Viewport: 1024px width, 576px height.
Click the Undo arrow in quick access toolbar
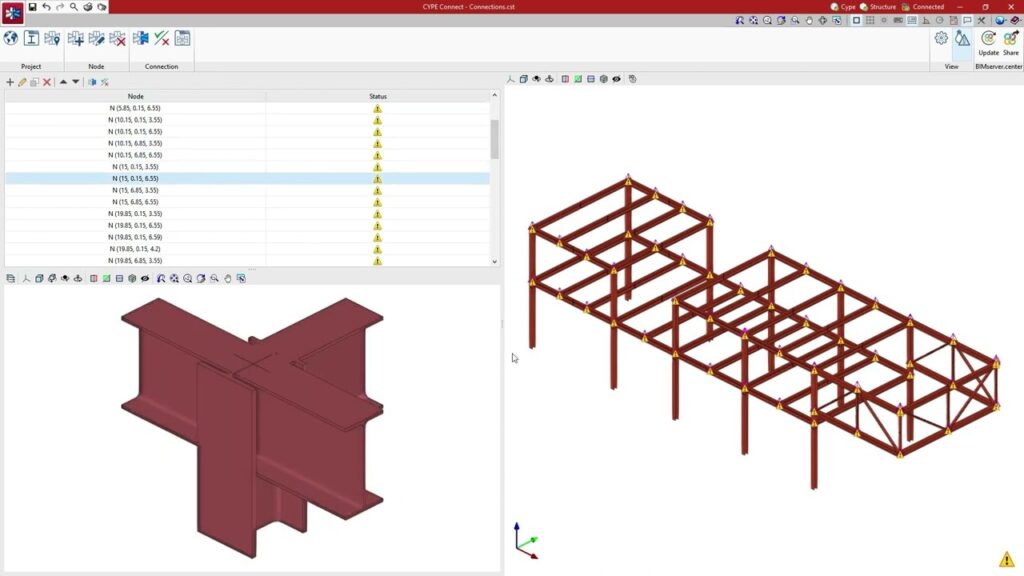[x=46, y=7]
